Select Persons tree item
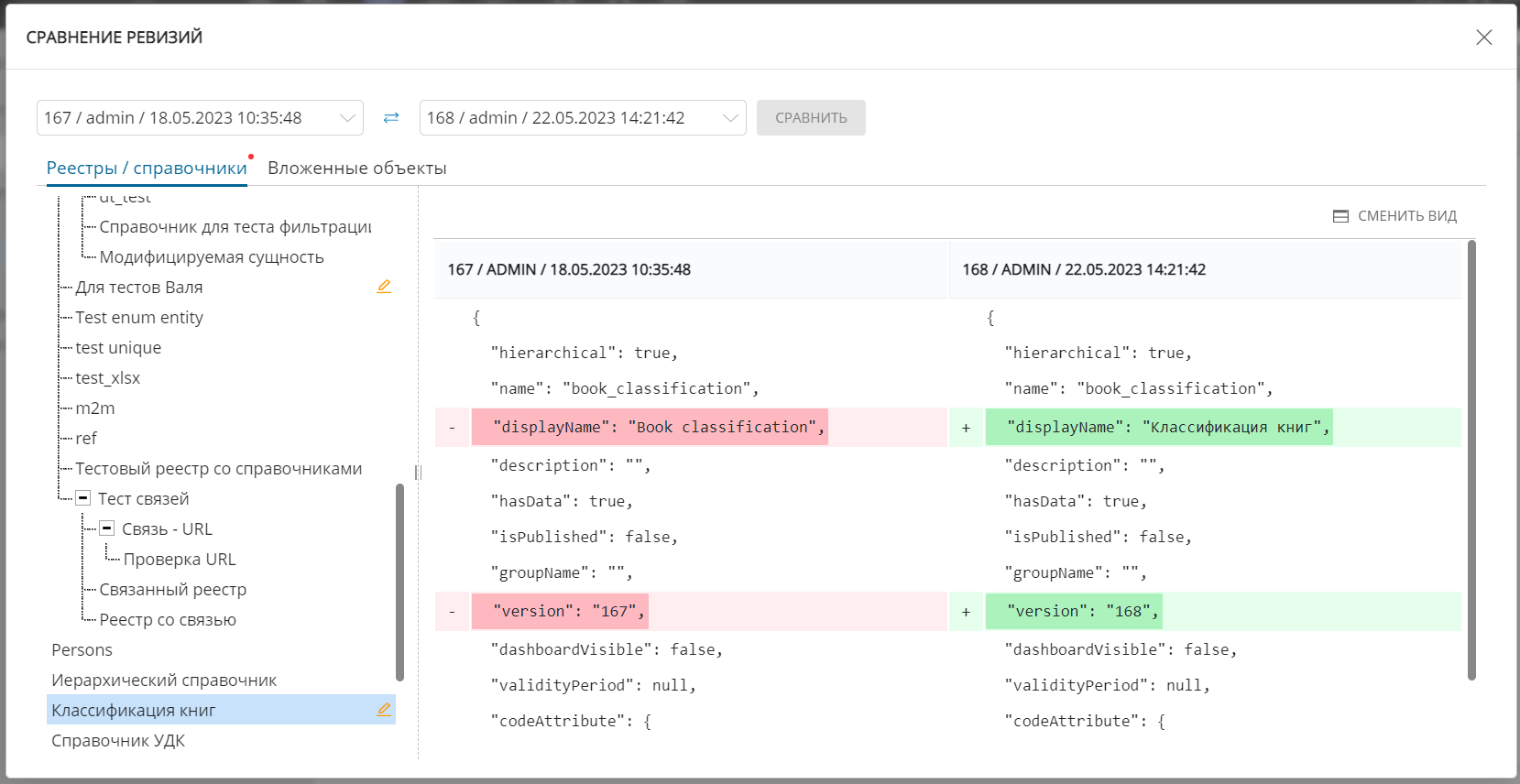The image size is (1520, 784). (x=82, y=649)
